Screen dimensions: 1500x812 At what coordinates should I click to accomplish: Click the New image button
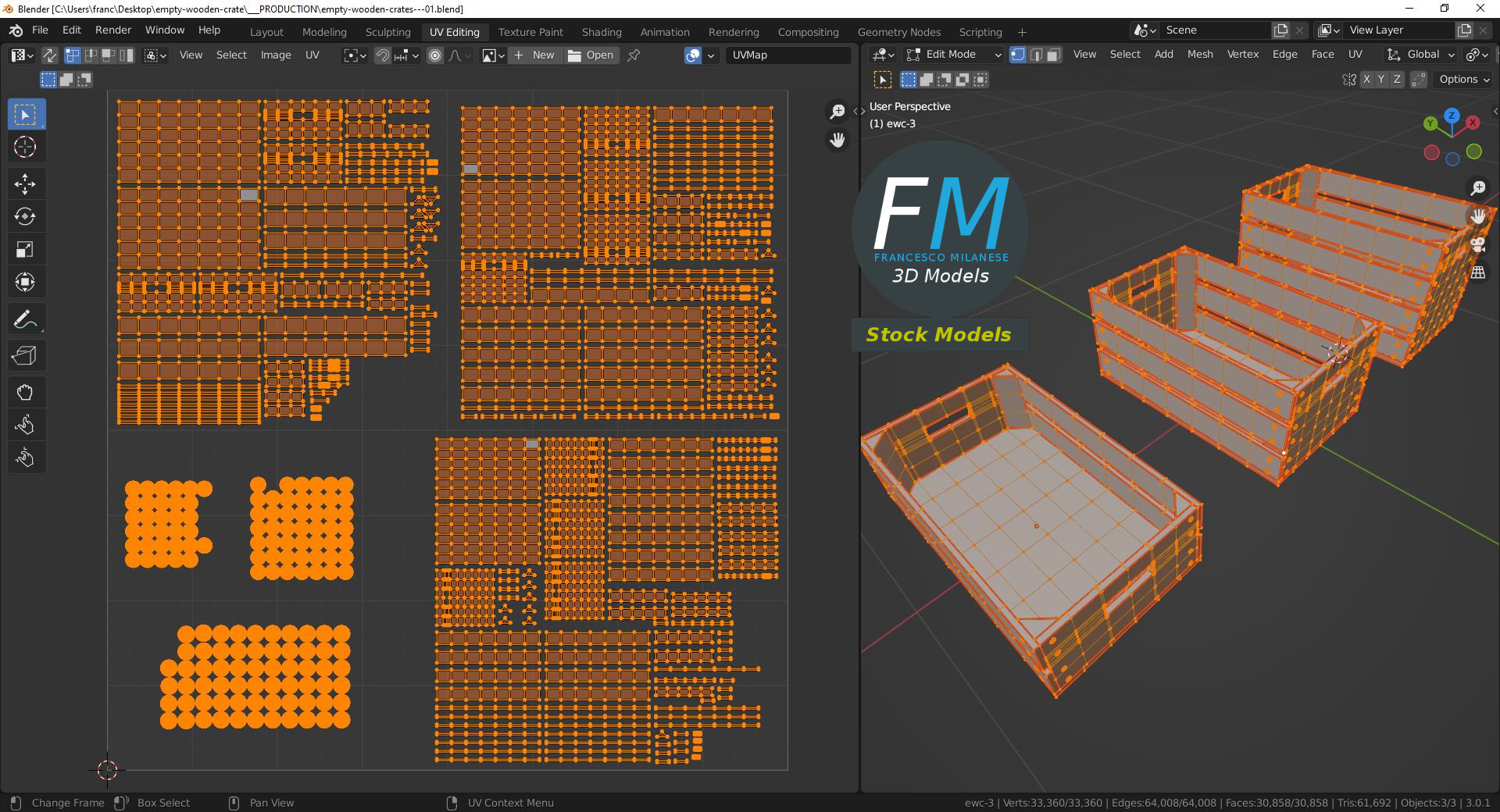click(x=534, y=55)
